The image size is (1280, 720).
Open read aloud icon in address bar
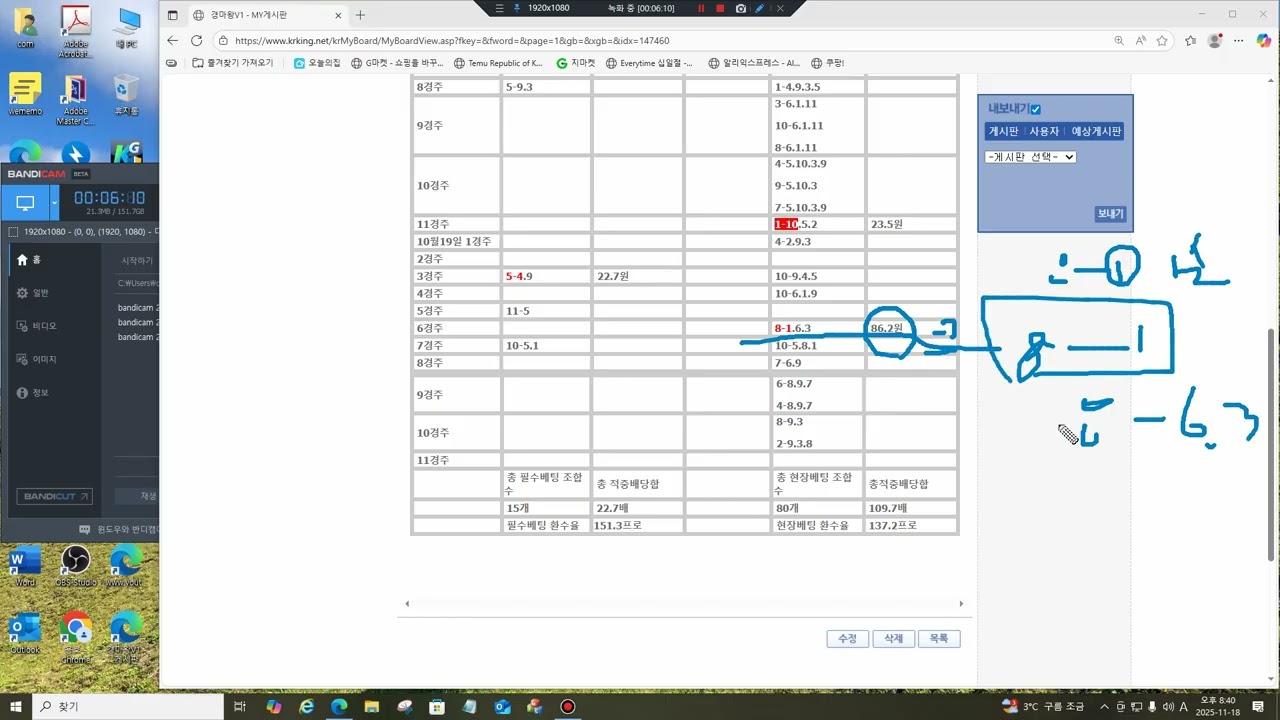[1141, 41]
